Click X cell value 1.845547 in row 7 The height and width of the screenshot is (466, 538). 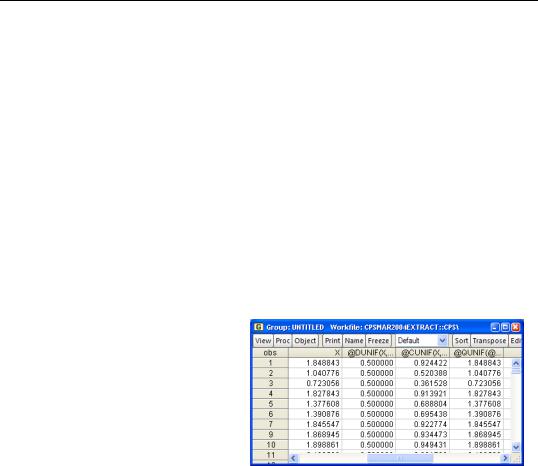coord(315,424)
